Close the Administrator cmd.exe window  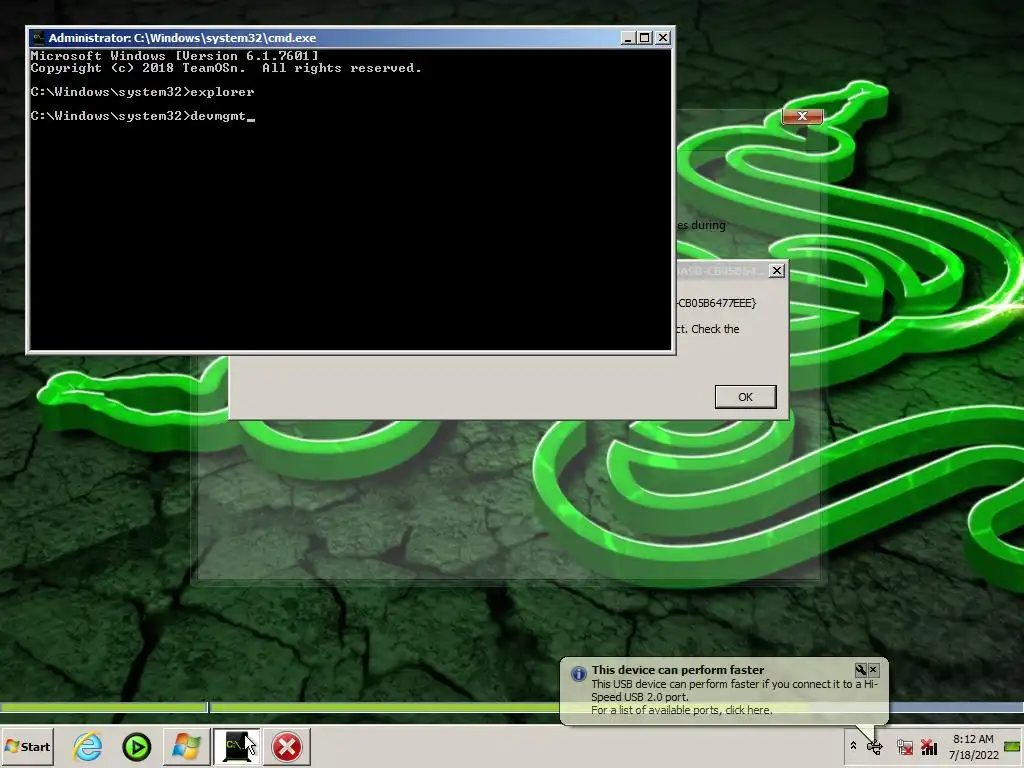663,38
